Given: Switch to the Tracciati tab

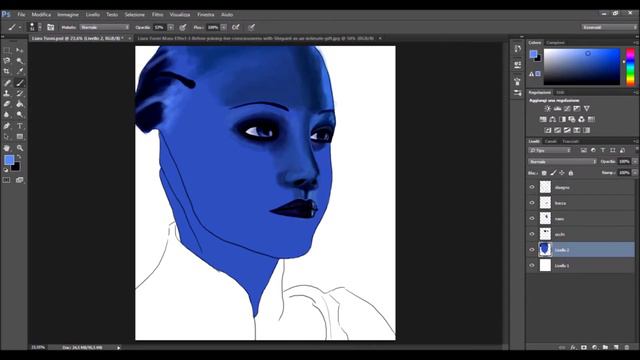Looking at the screenshot, I should pos(571,142).
